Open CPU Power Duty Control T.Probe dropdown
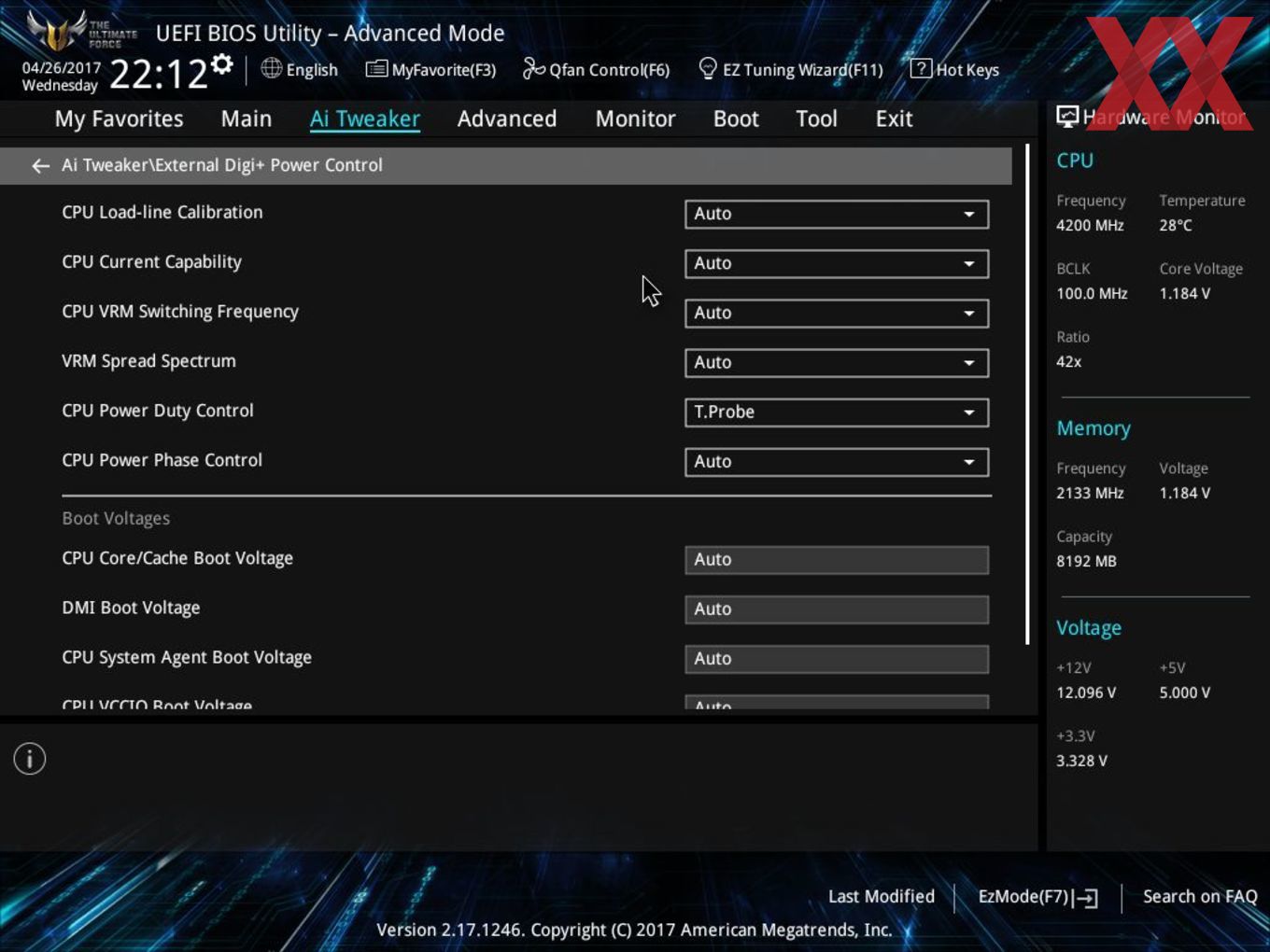Viewport: 1270px width, 952px height. [x=837, y=412]
